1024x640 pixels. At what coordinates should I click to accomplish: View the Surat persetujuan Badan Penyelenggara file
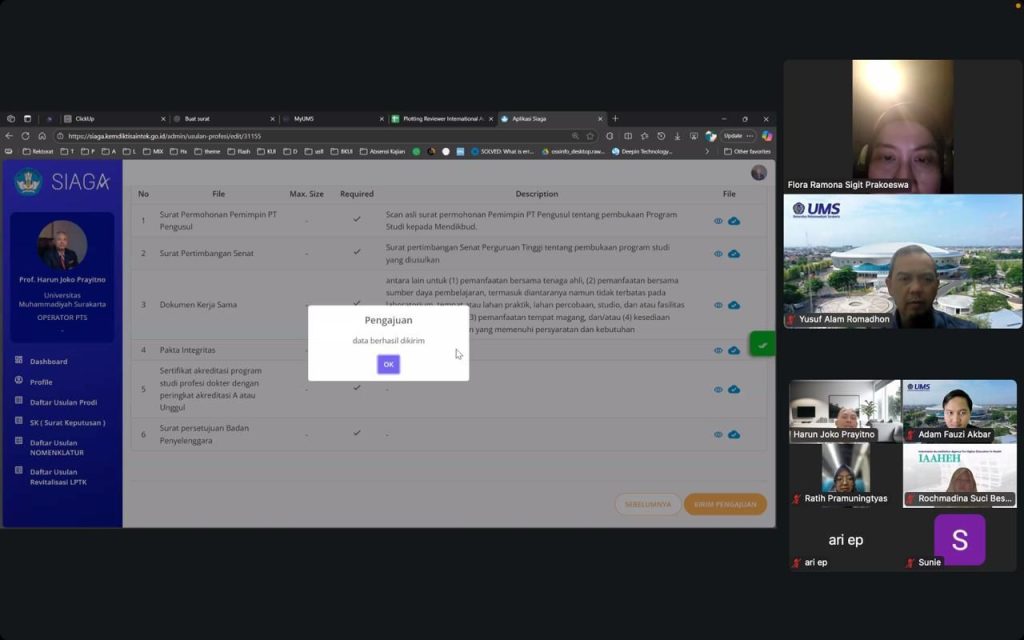tap(718, 434)
